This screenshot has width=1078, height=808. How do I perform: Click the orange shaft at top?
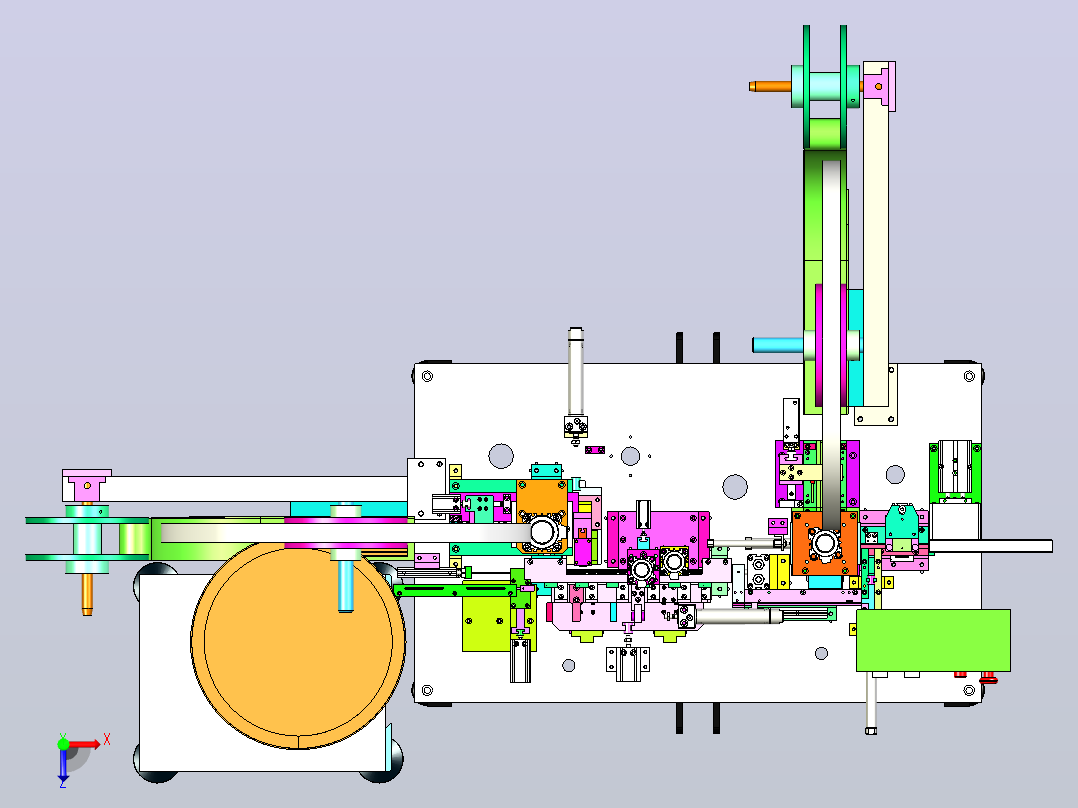pos(770,87)
